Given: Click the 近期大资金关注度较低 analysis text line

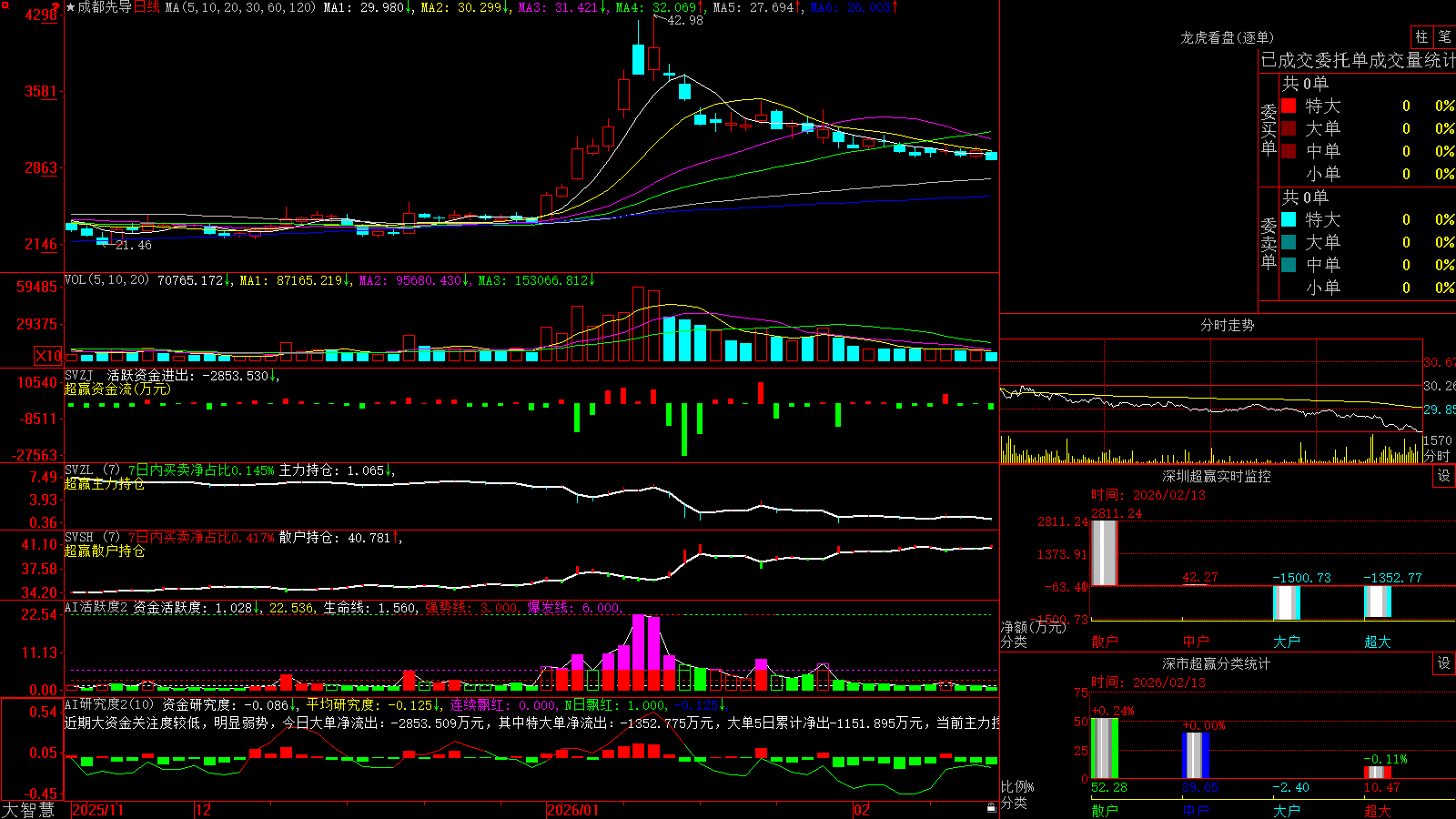Looking at the screenshot, I should pos(531,723).
